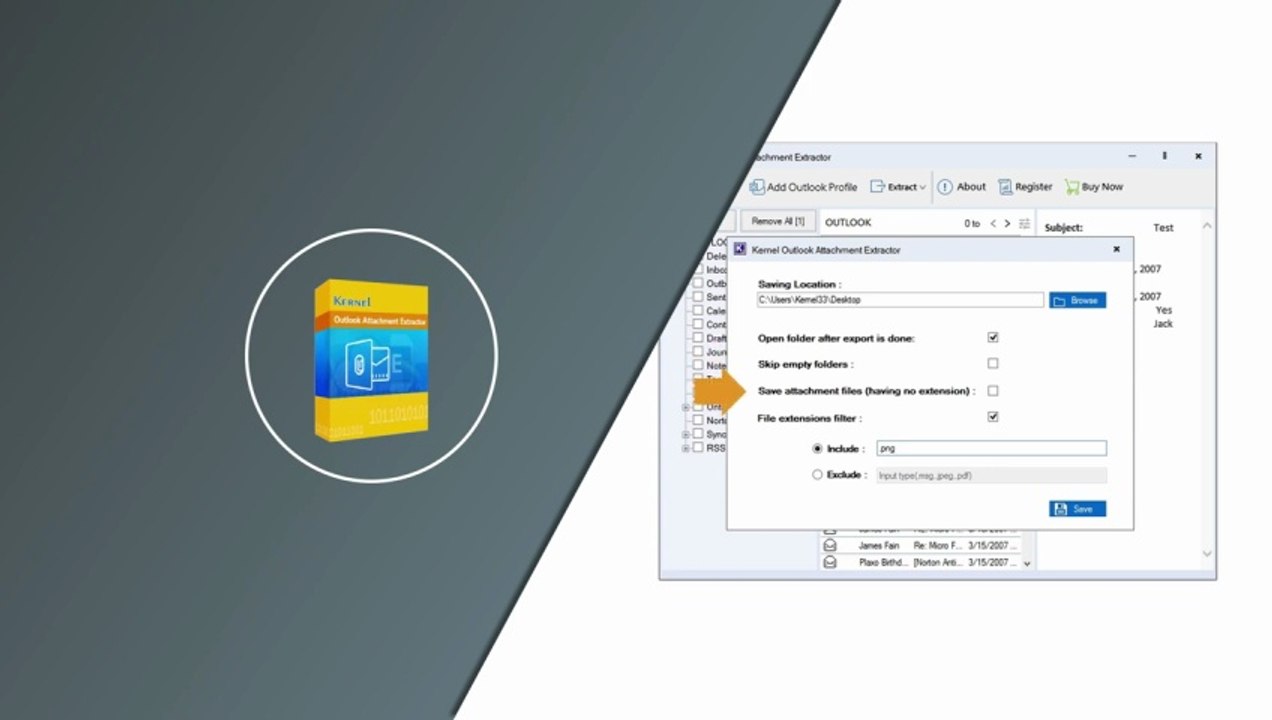Viewport: 1272px width, 720px height.
Task: Click the Saving Location path field
Action: (900, 300)
